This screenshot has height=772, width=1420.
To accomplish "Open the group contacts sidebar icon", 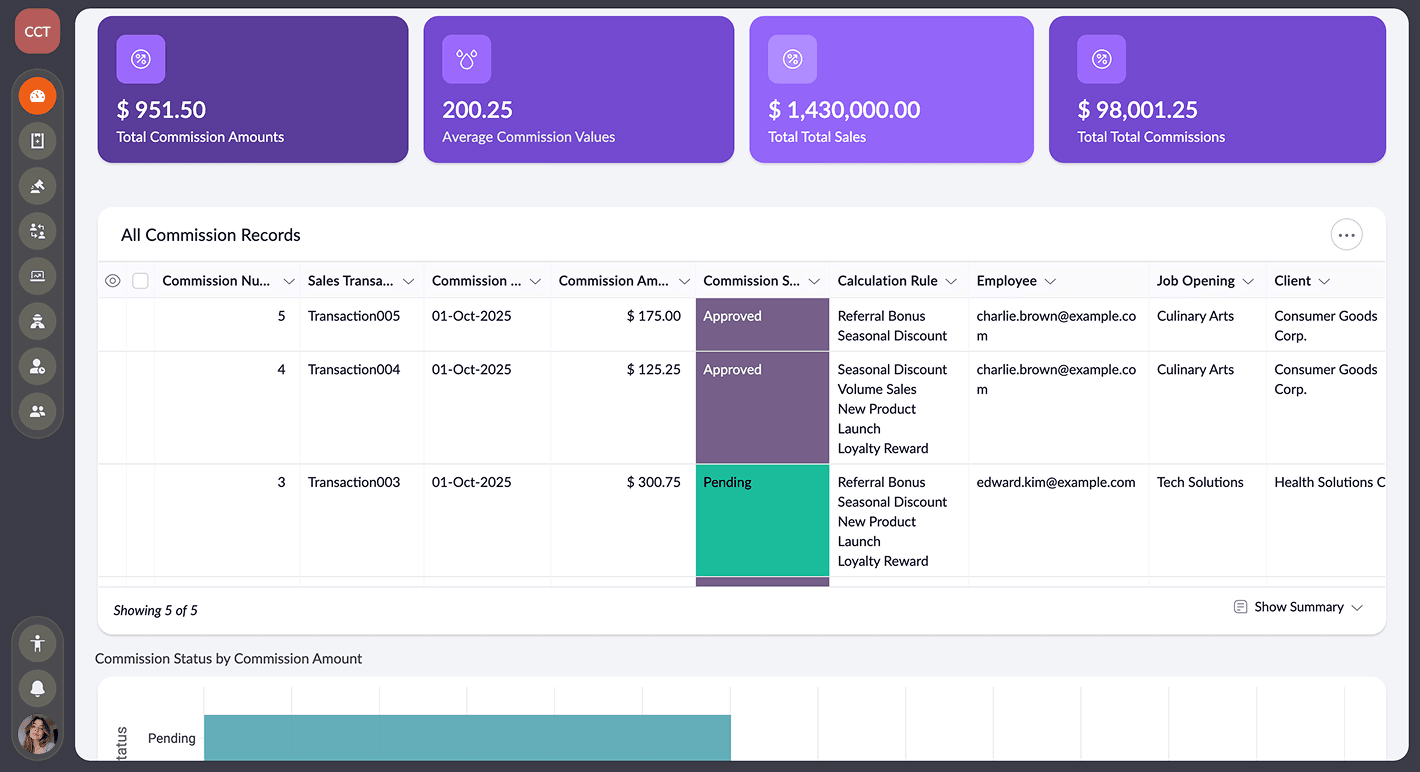I will coord(37,411).
